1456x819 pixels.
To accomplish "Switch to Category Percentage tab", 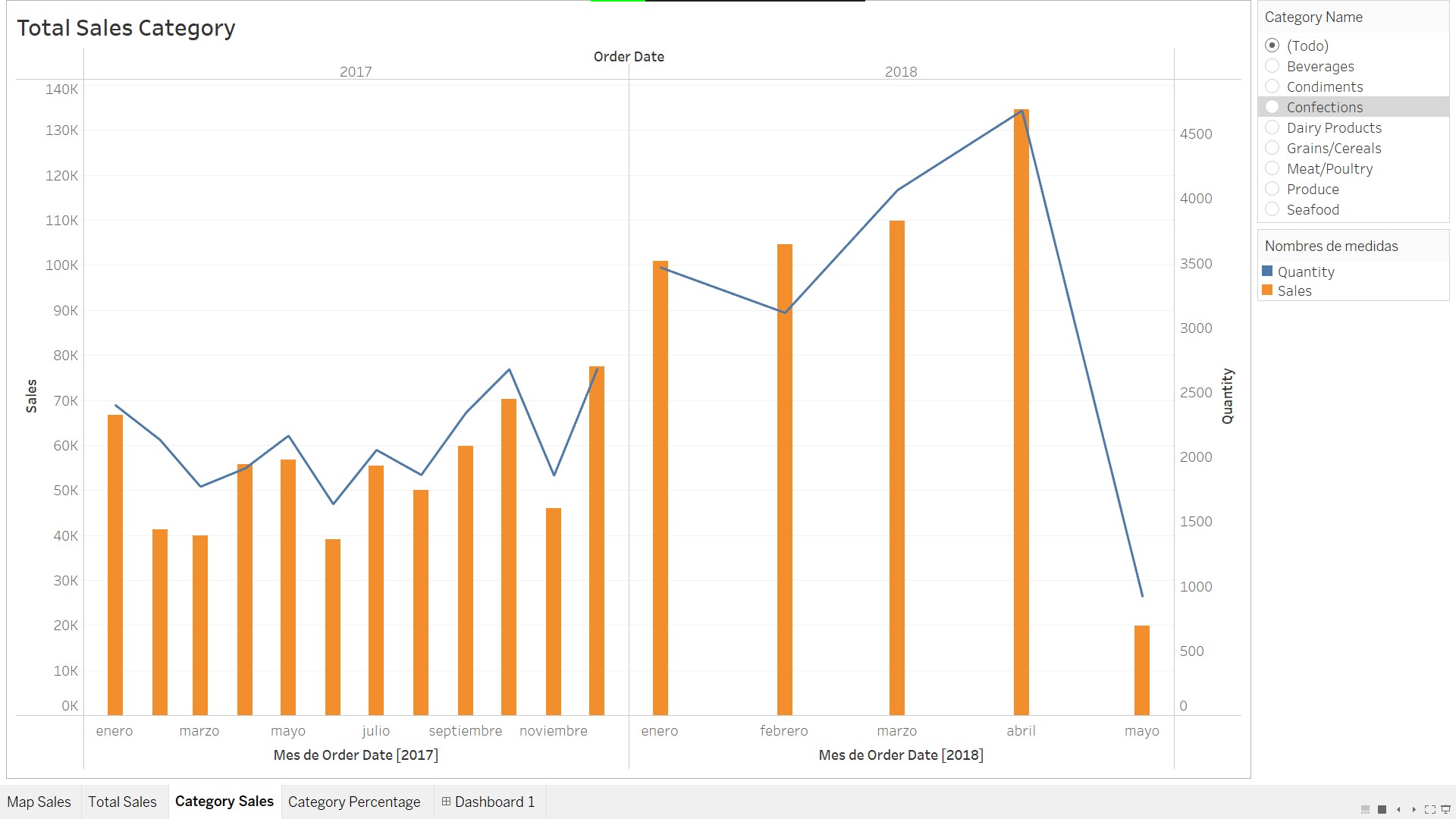I will (353, 802).
